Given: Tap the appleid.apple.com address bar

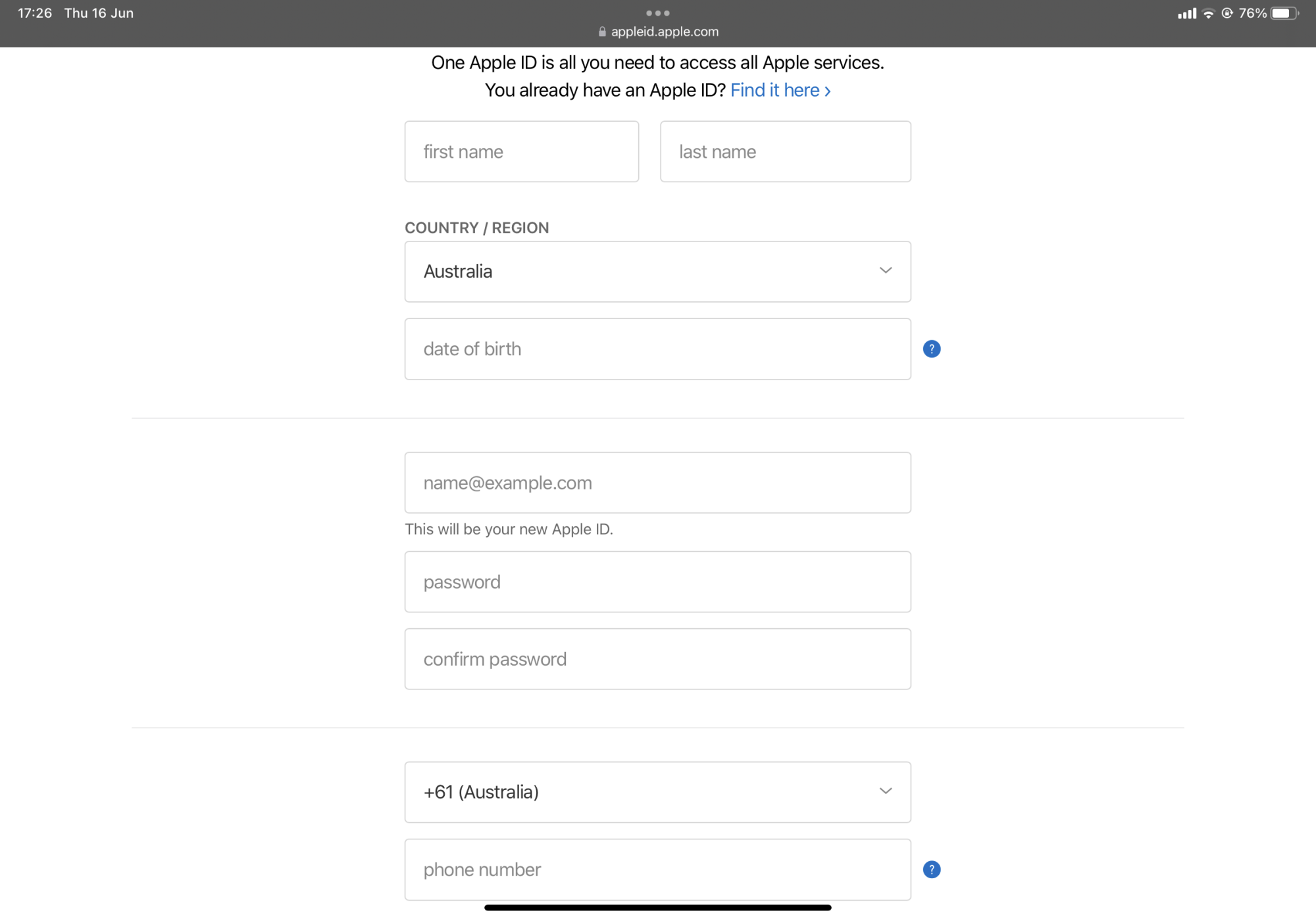Looking at the screenshot, I should (665, 32).
